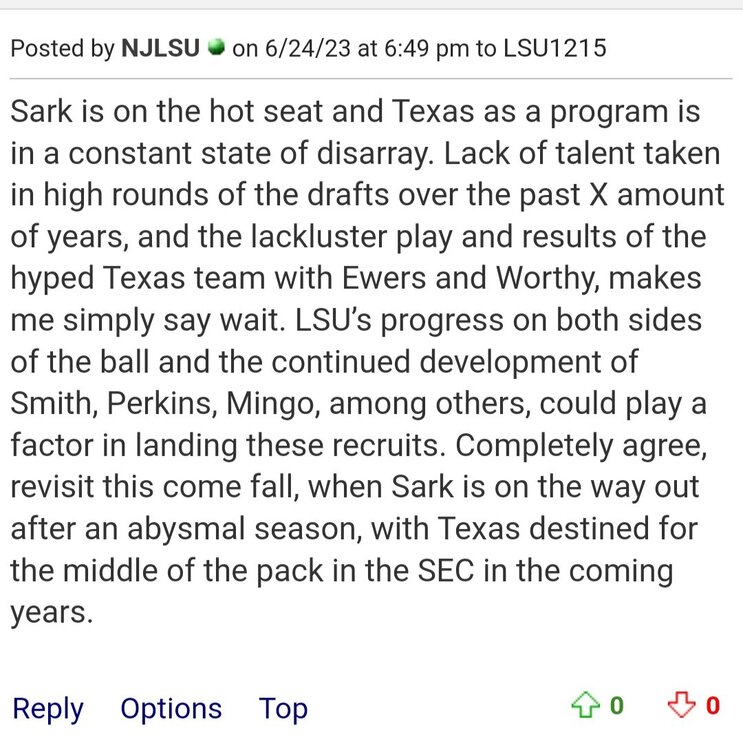Reply to this post
The height and width of the screenshot is (750, 743).
point(48,708)
